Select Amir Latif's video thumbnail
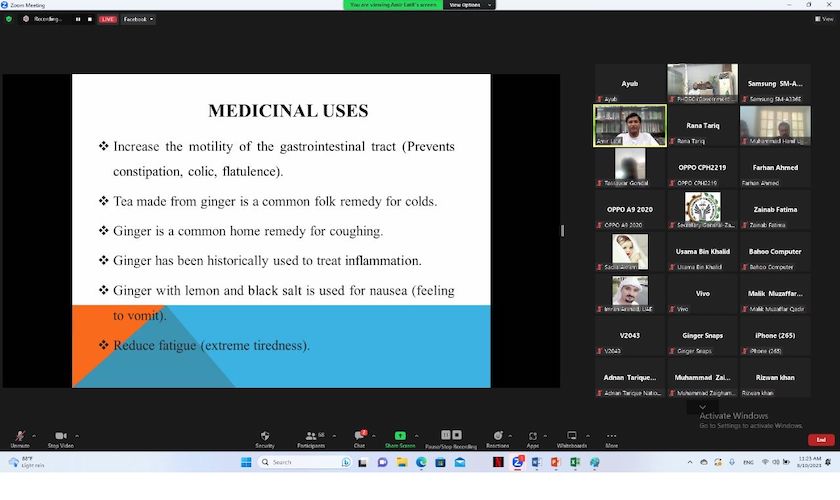This screenshot has height=500, width=840. pos(630,124)
